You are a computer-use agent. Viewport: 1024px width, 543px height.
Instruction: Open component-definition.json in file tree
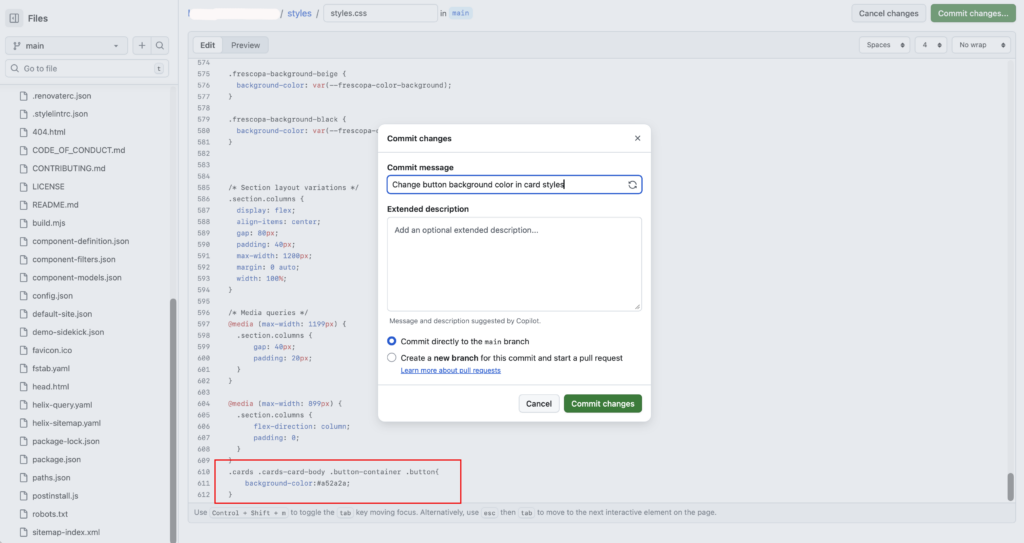(81, 241)
